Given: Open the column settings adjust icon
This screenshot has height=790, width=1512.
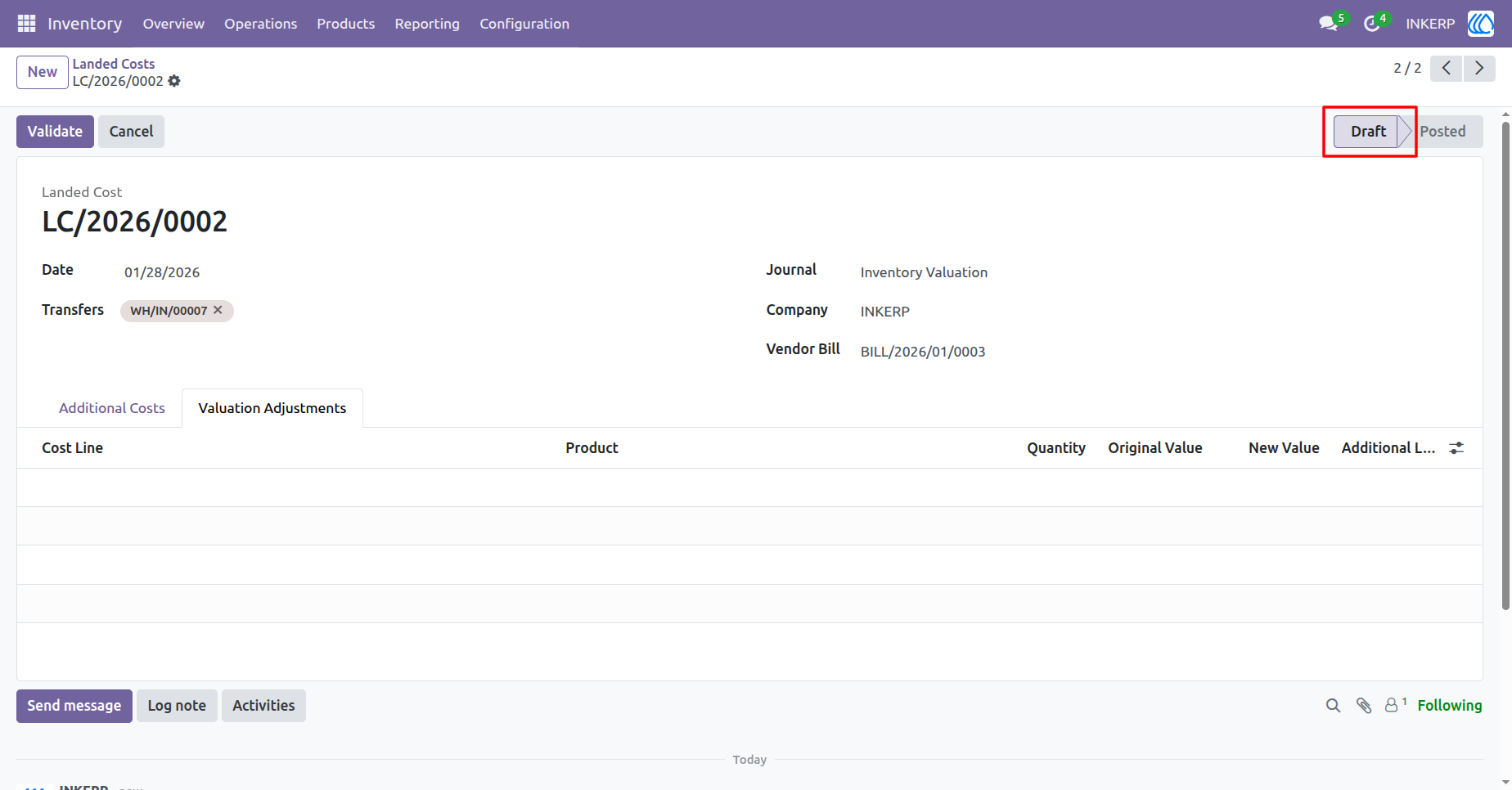Looking at the screenshot, I should [x=1456, y=448].
